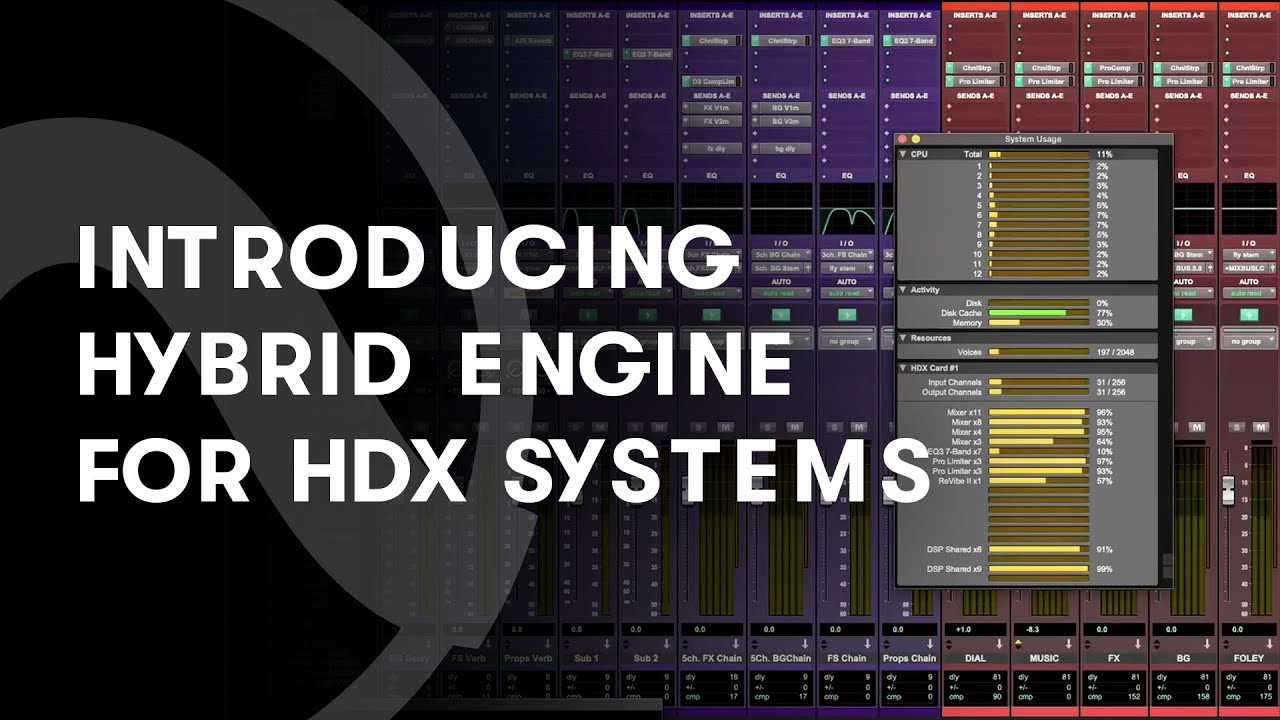Open the BG V2m send on 5Ch. BGChain

pos(779,121)
